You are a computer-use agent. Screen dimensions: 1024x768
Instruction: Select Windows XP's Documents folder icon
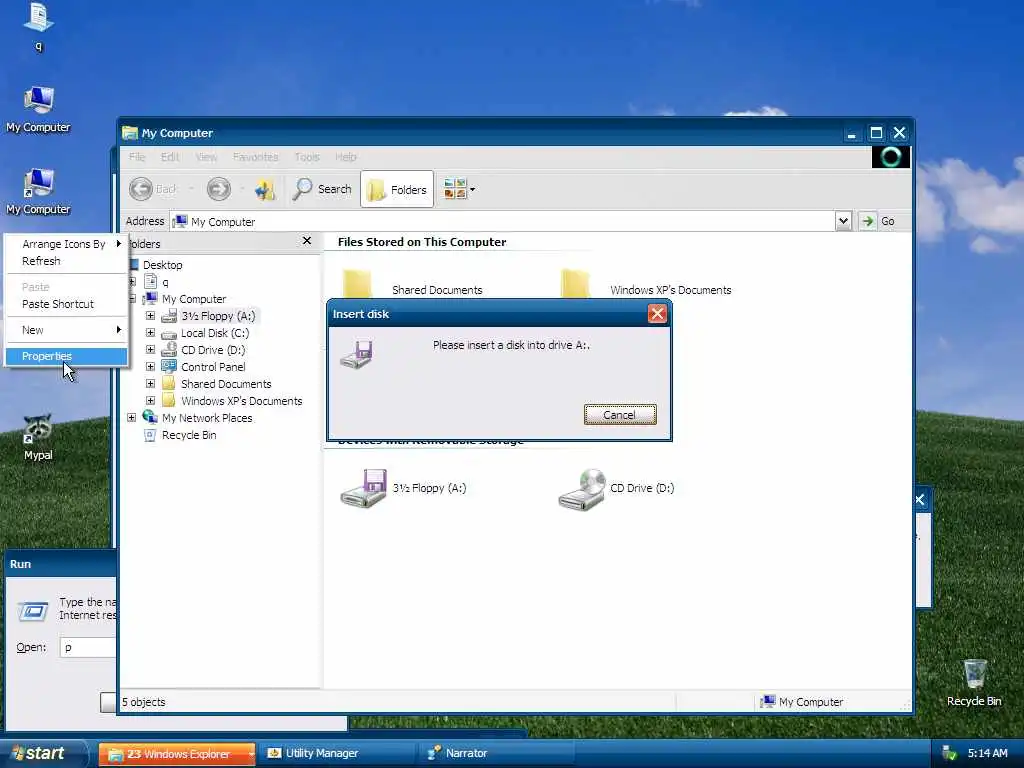pyautogui.click(x=575, y=285)
